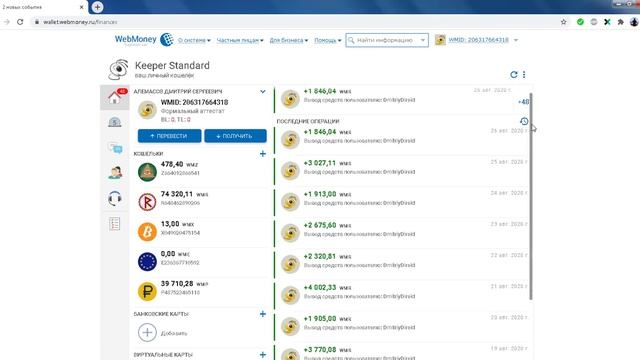This screenshot has height=360, width=640.
Task: Open the contacts person sidebar icon
Action: coord(115,173)
